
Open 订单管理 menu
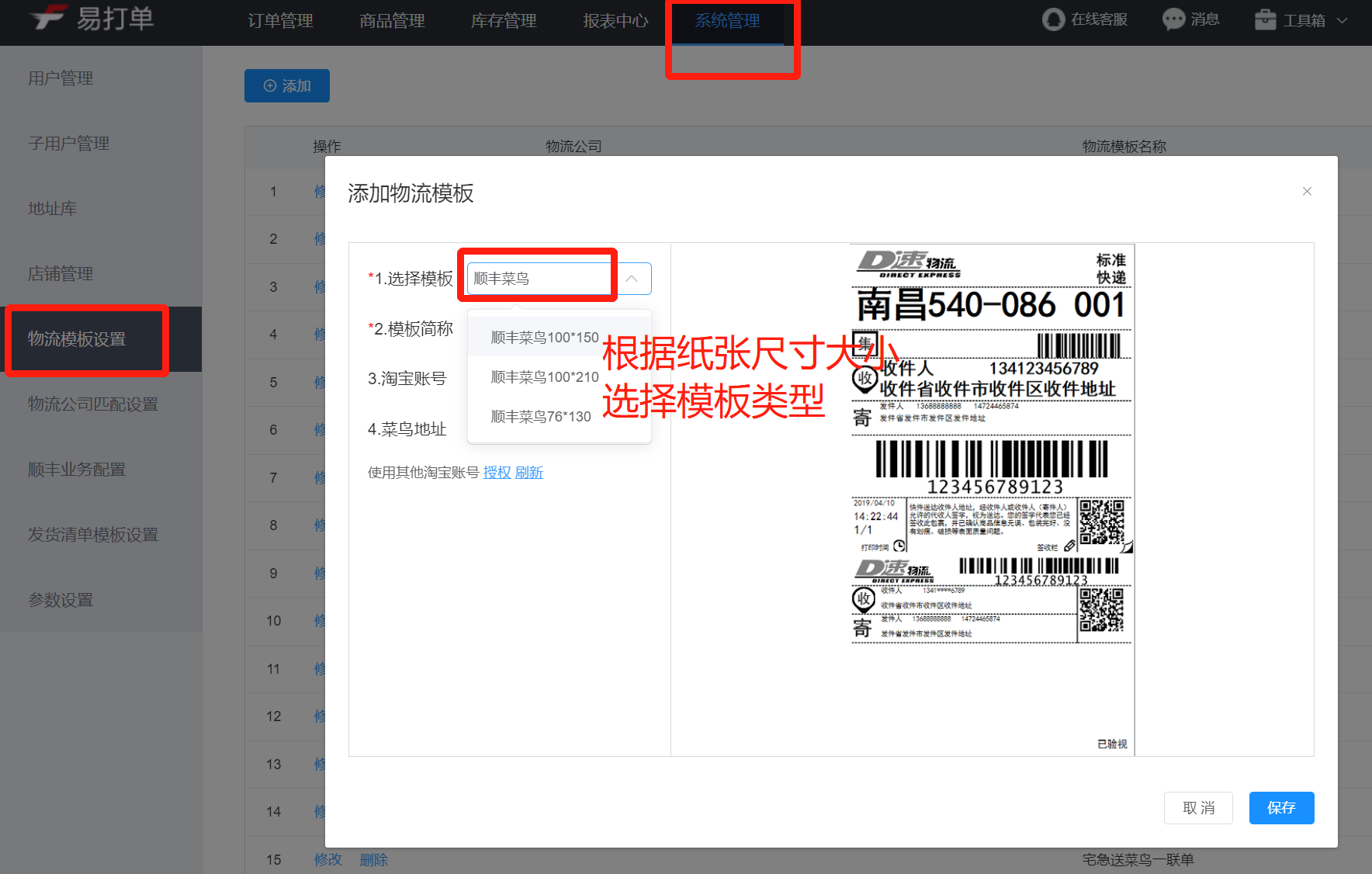[280, 21]
